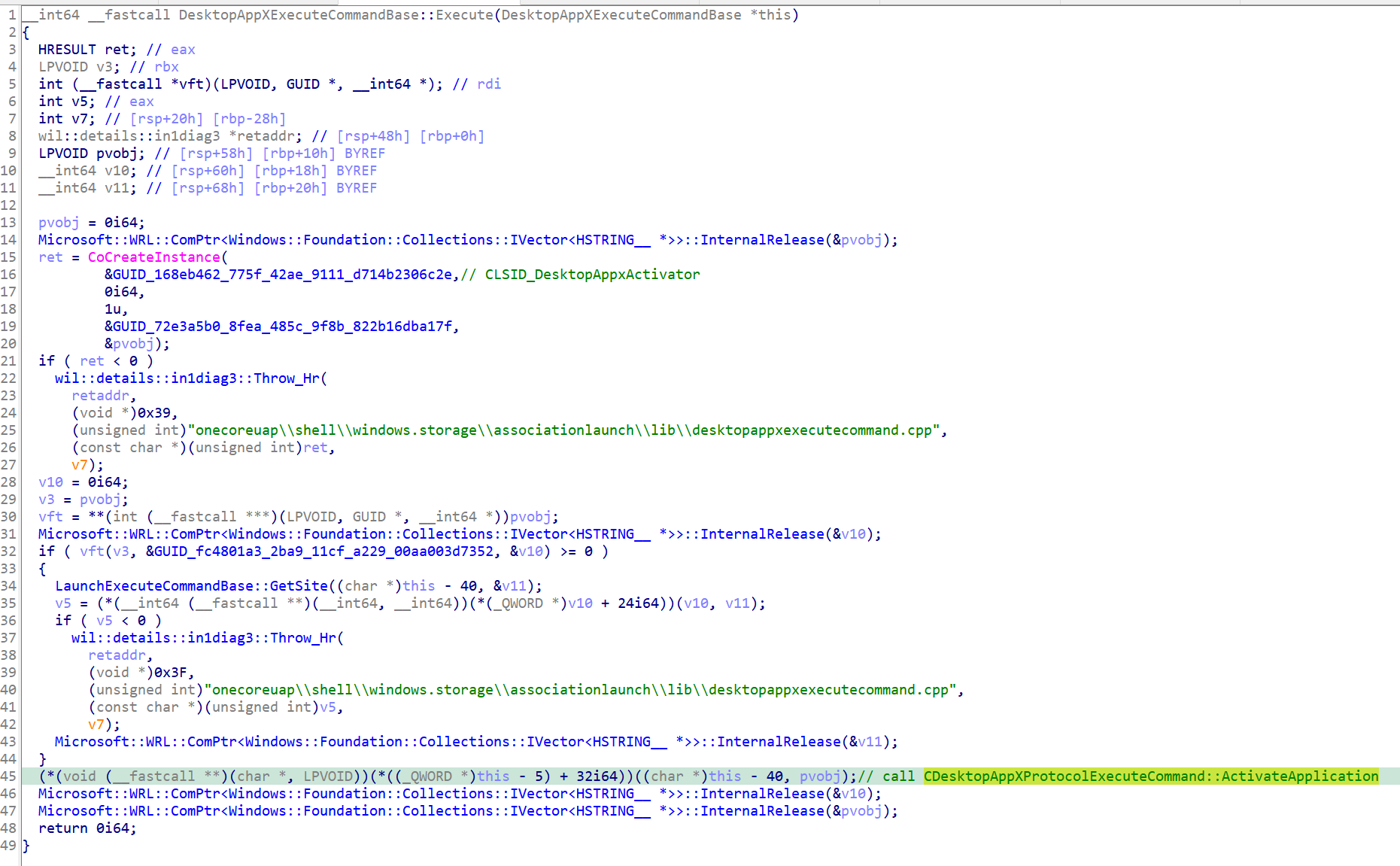Click the highlighted CDesktopAppXProtocolExecuteCommand::ActivateApplication comment text
The image size is (1400, 866).
coord(1150,776)
